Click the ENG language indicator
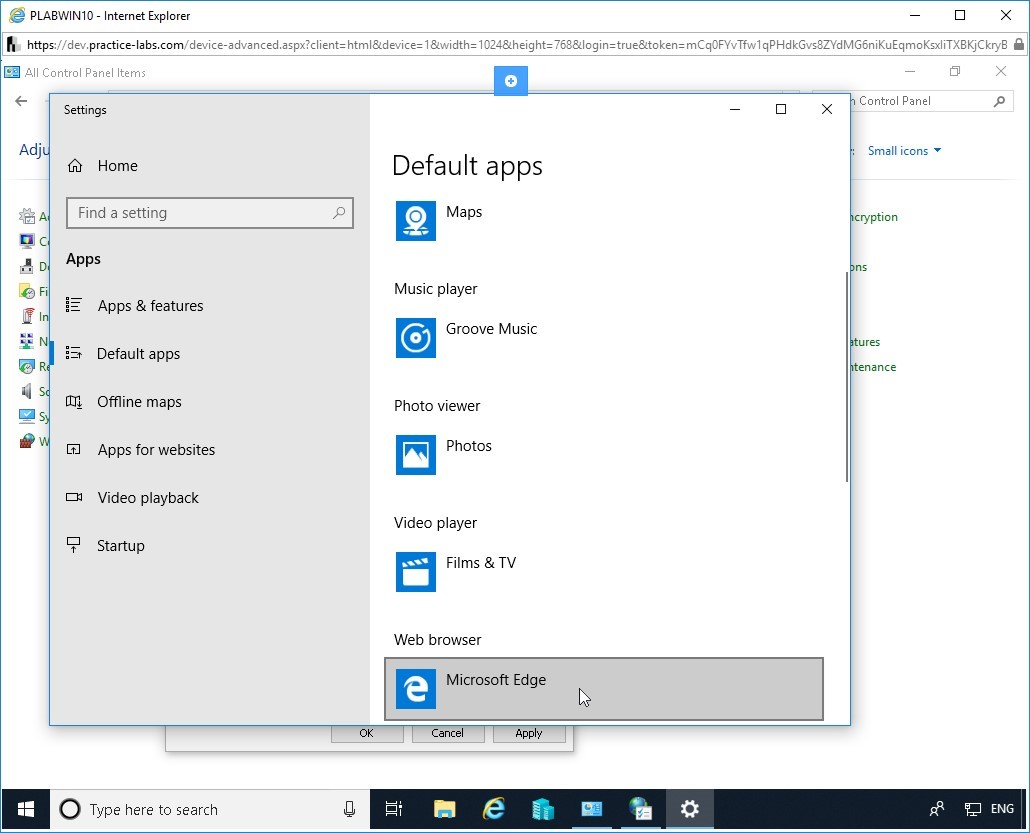 1002,809
